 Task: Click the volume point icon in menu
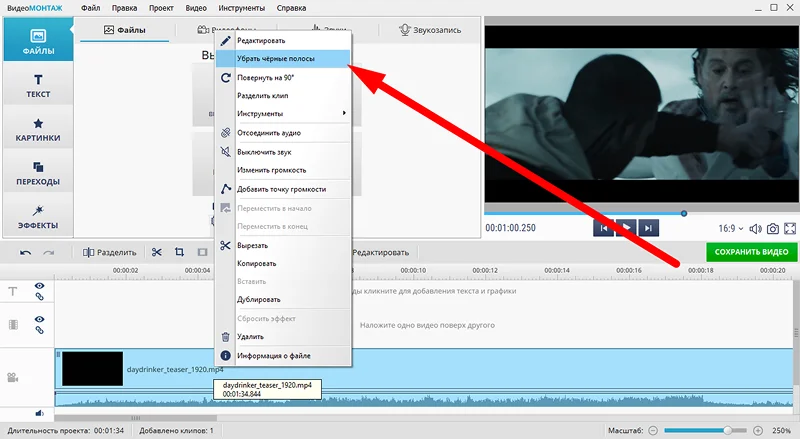tap(226, 189)
